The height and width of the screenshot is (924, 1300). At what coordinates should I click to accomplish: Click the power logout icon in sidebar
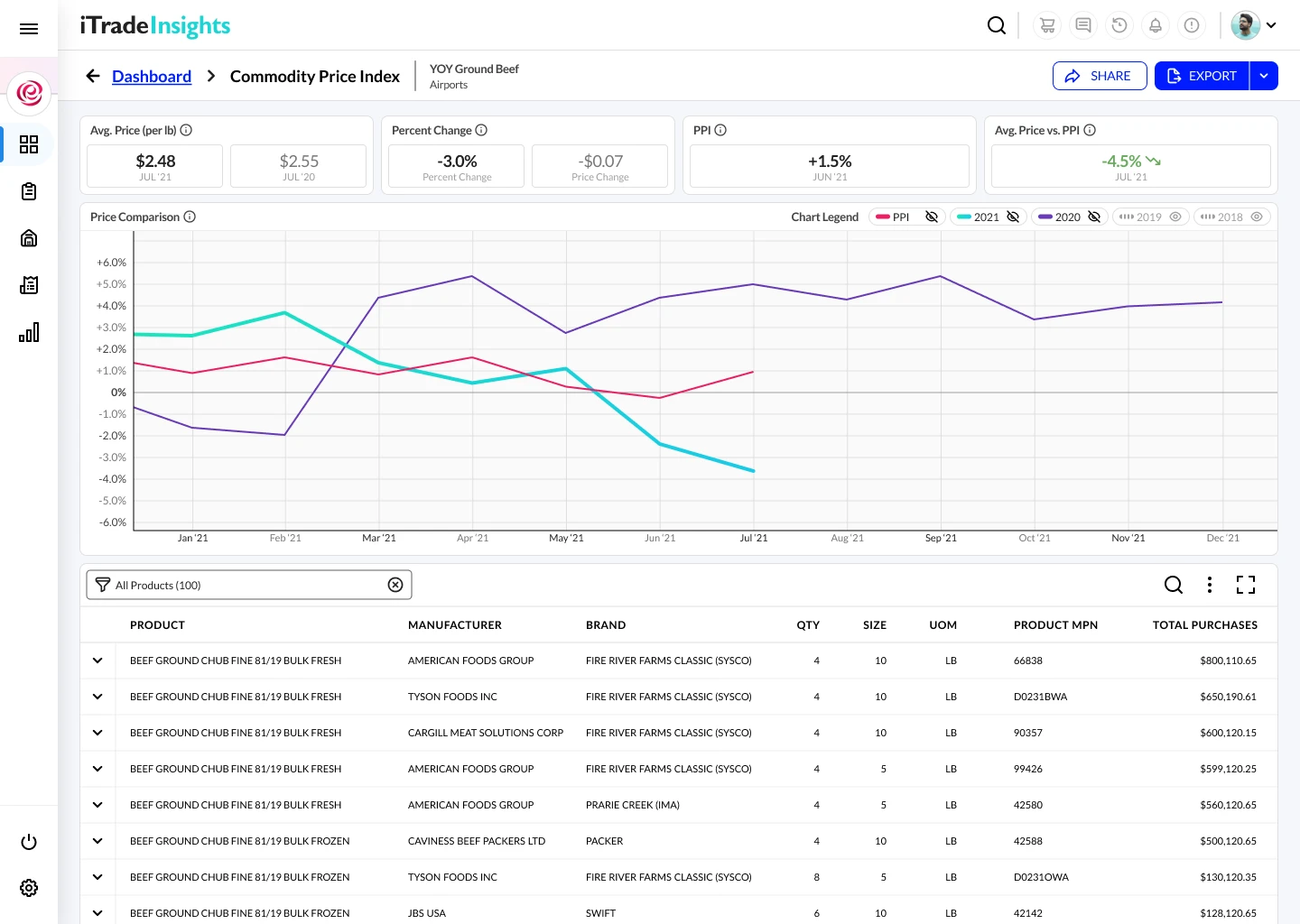(29, 842)
